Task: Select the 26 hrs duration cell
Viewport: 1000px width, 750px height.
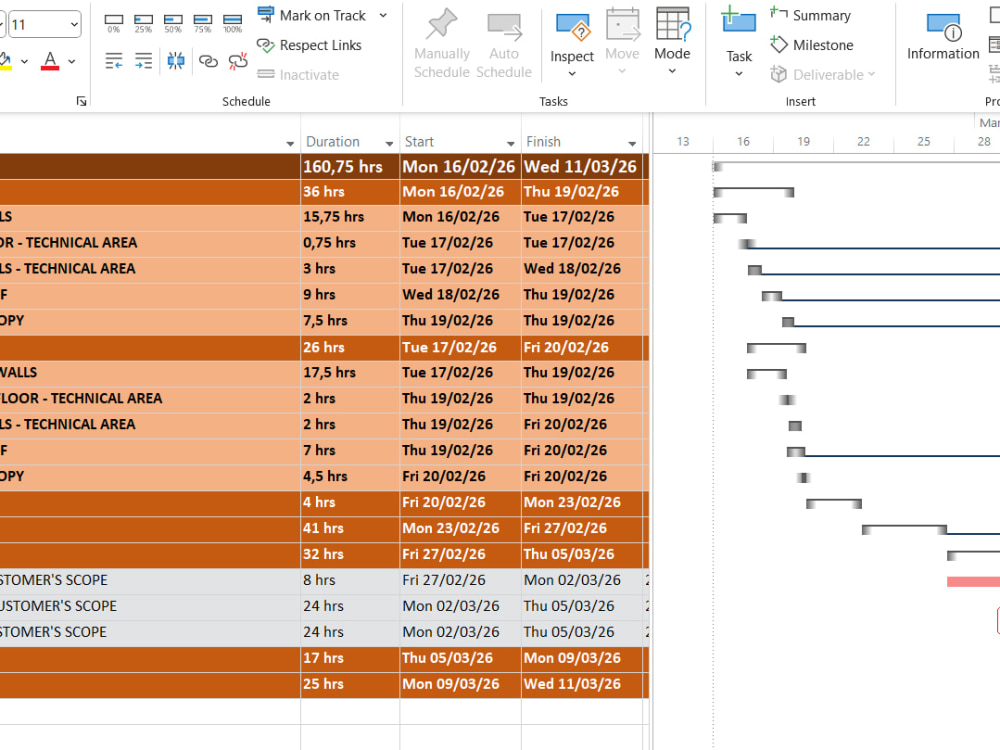Action: click(350, 348)
